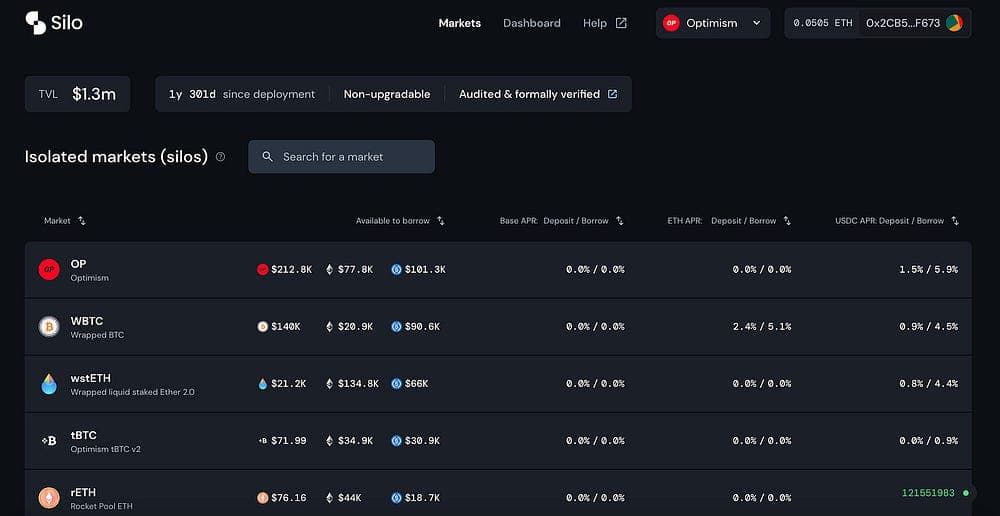Click the tBTC market token icon
Viewport: 1000px width, 516px height.
tap(49, 441)
